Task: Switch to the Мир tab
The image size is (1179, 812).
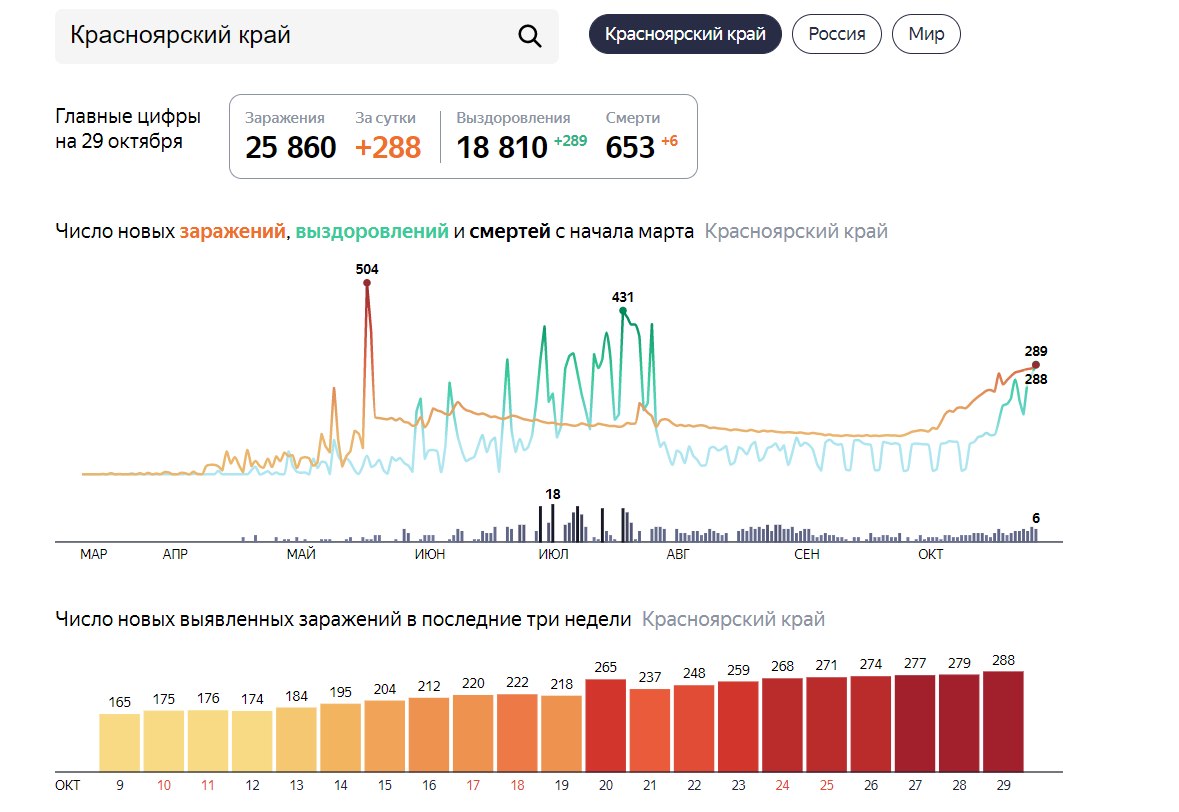Action: pos(926,34)
